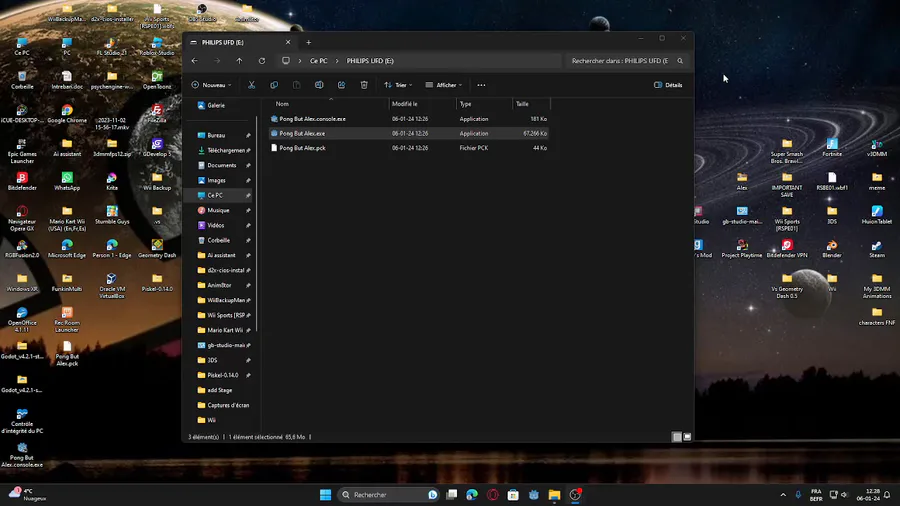Open Téléchargements in the navigation pane

[x=221, y=150]
